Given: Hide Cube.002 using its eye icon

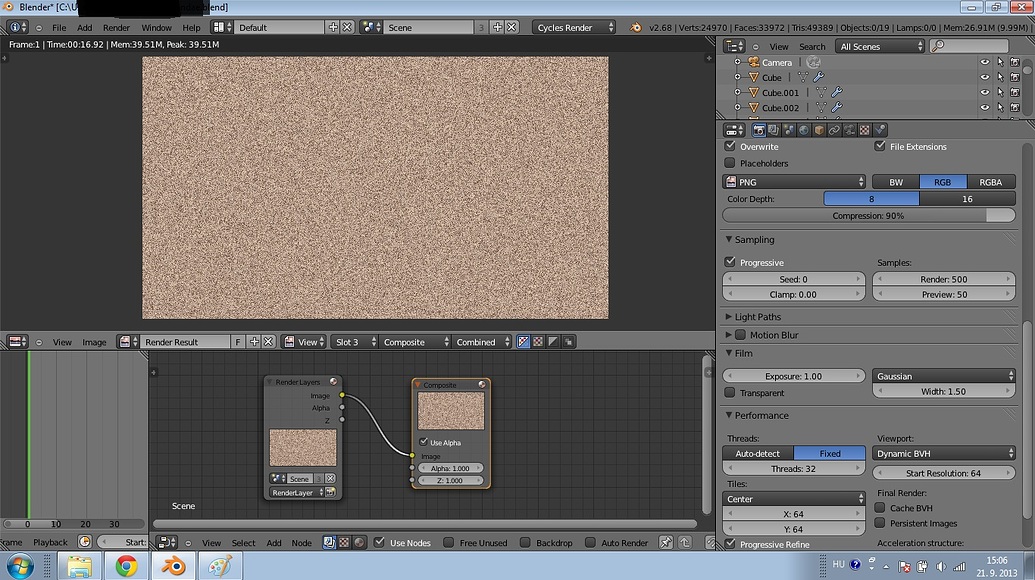Looking at the screenshot, I should (x=985, y=107).
